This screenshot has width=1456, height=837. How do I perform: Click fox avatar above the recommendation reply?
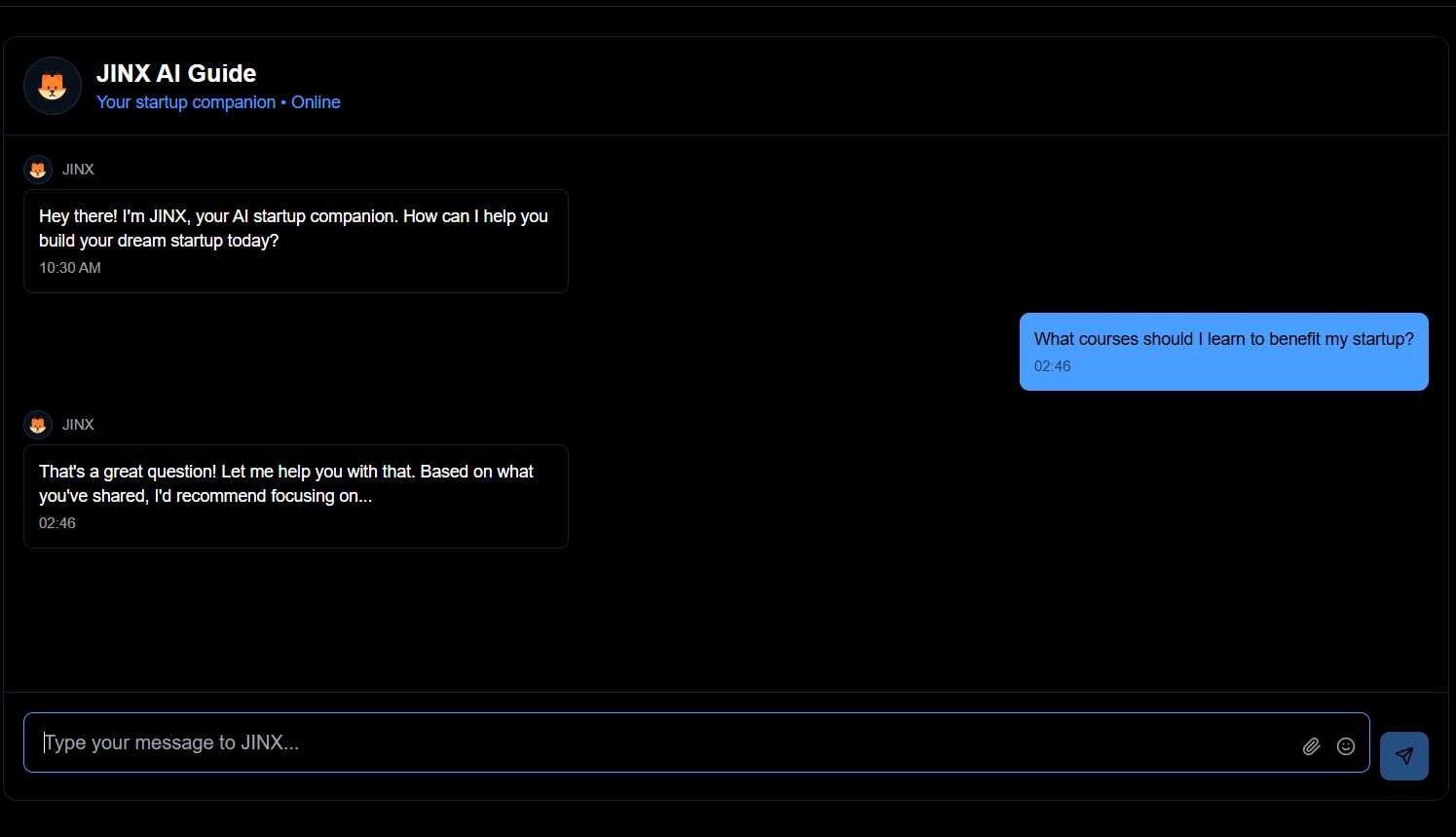[38, 425]
